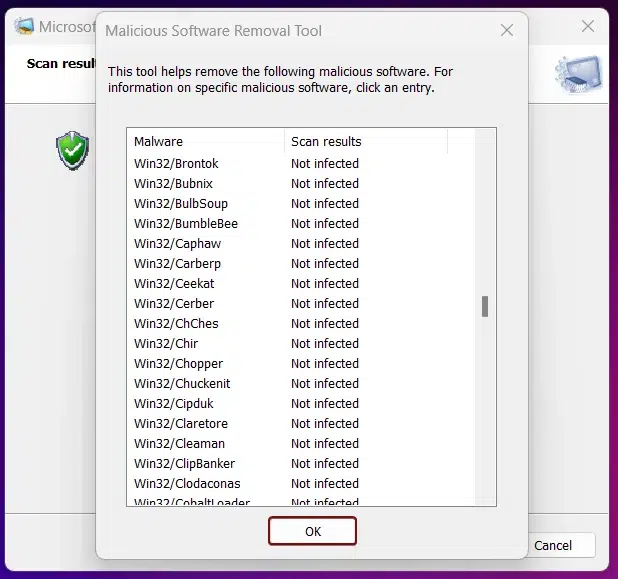
Task: Select the Win32/BumbleBee entry
Action: (x=186, y=224)
